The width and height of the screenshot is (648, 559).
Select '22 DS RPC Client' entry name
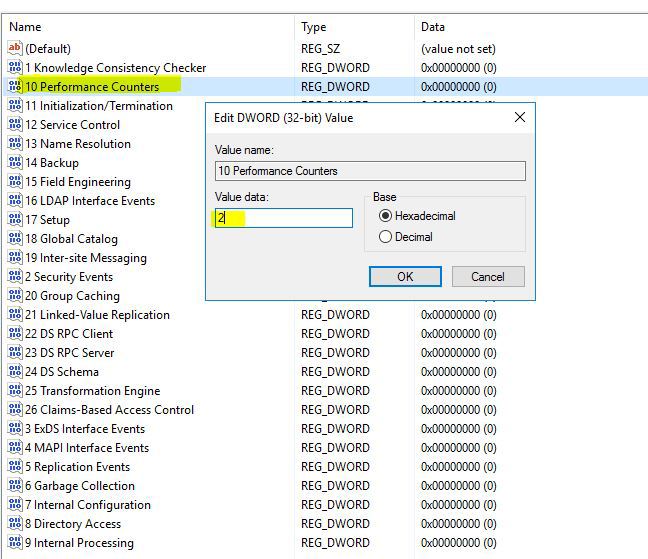(69, 334)
